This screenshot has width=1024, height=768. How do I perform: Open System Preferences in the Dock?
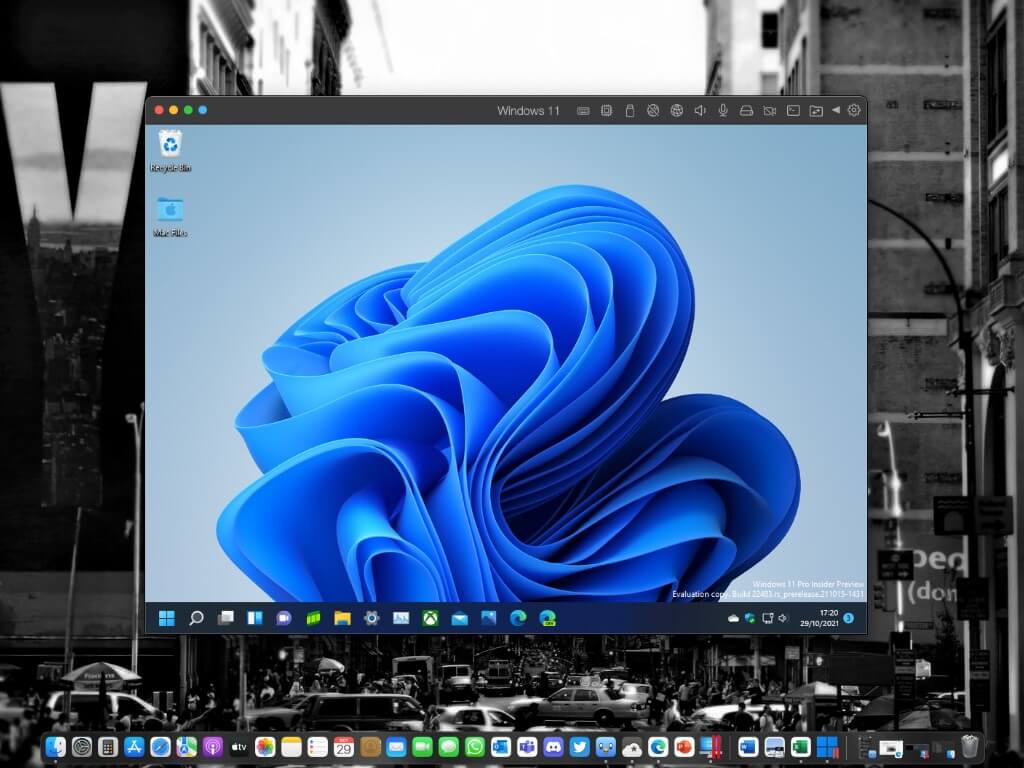click(82, 746)
